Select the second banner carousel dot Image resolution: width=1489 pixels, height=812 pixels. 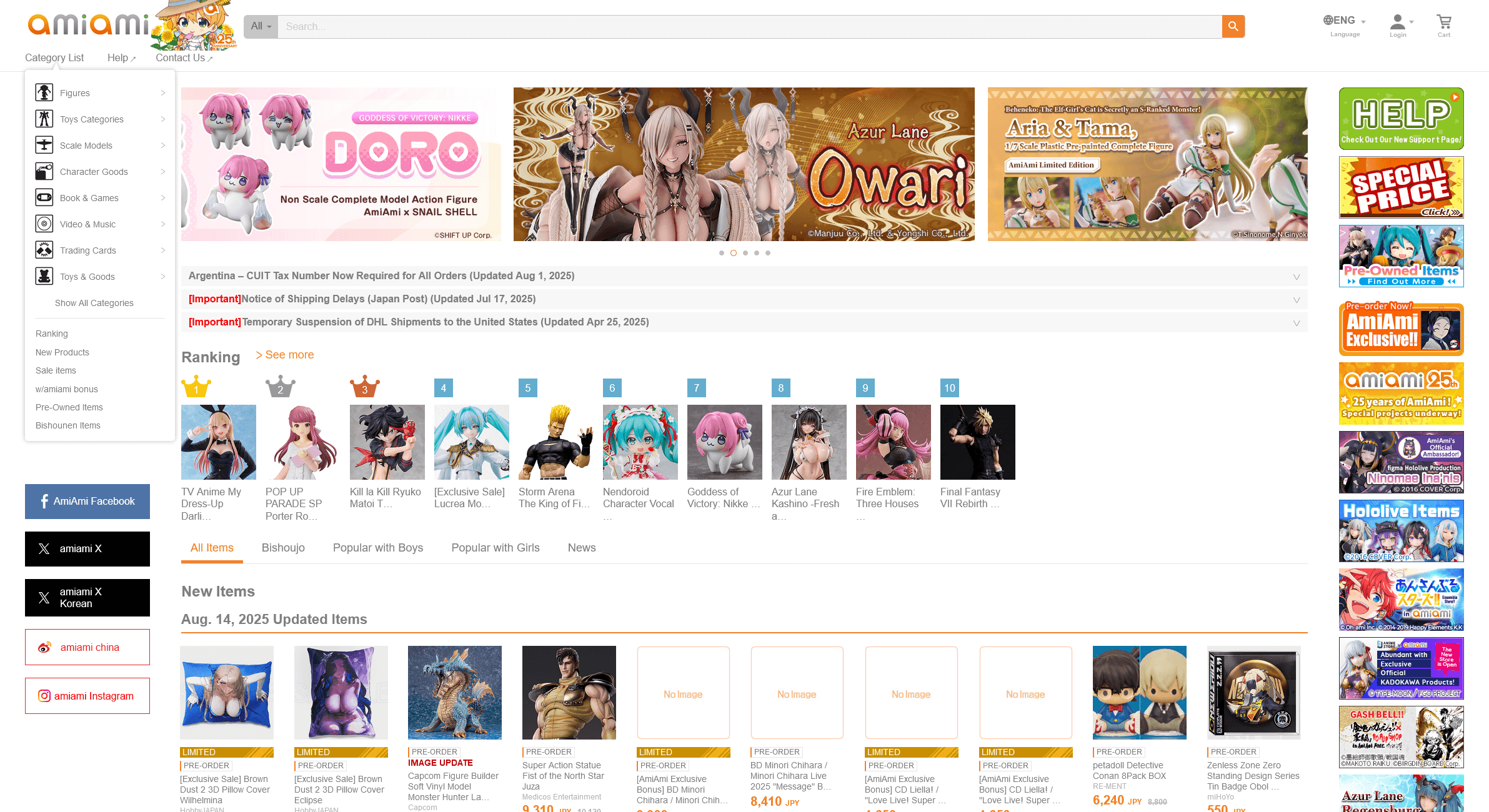(x=734, y=253)
